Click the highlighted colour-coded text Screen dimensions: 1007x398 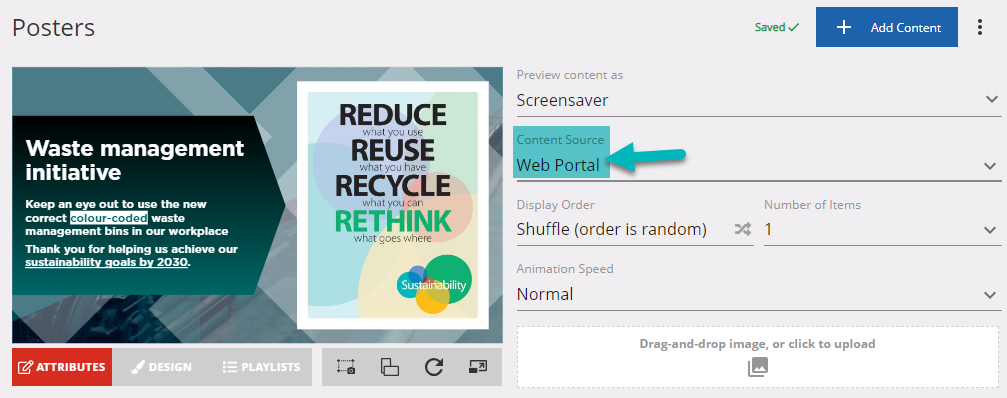click(x=109, y=218)
